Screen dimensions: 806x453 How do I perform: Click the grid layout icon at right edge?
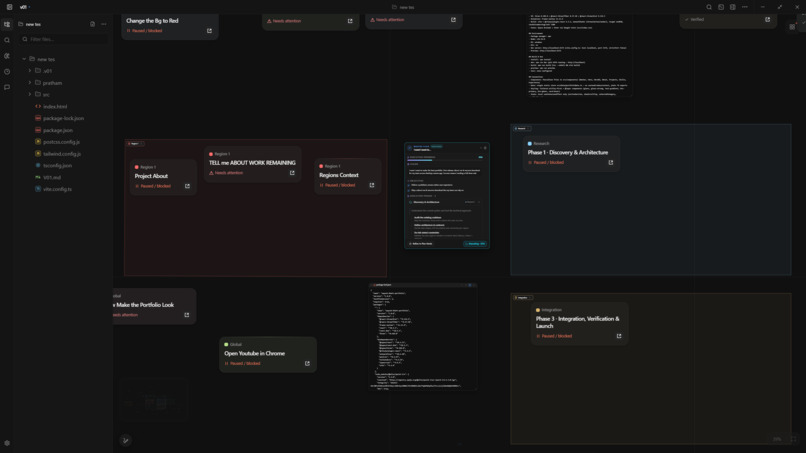[x=792, y=27]
